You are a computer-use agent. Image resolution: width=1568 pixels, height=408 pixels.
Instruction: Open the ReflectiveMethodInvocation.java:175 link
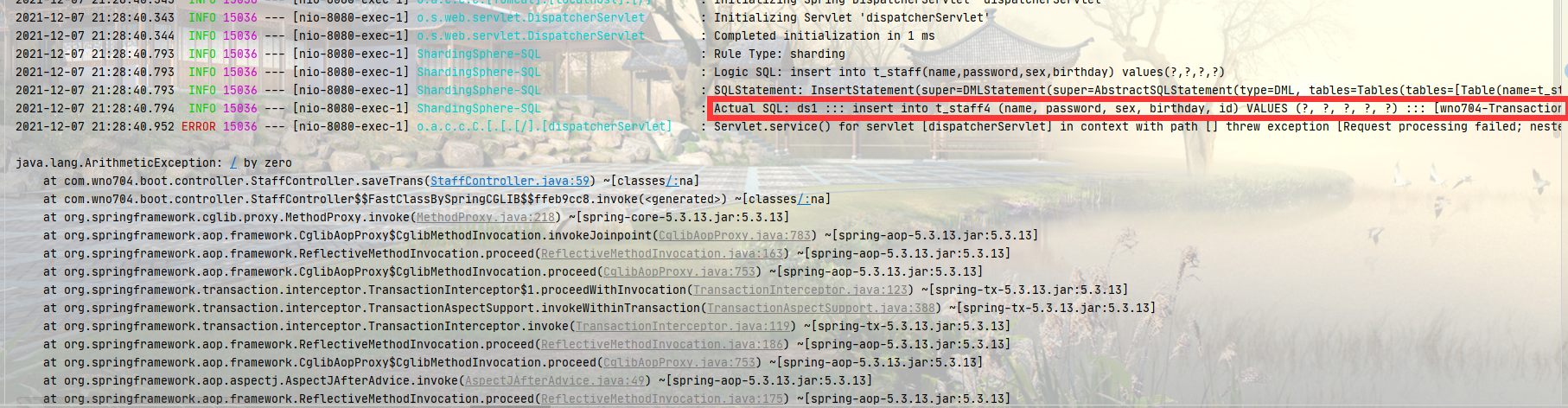(x=661, y=398)
